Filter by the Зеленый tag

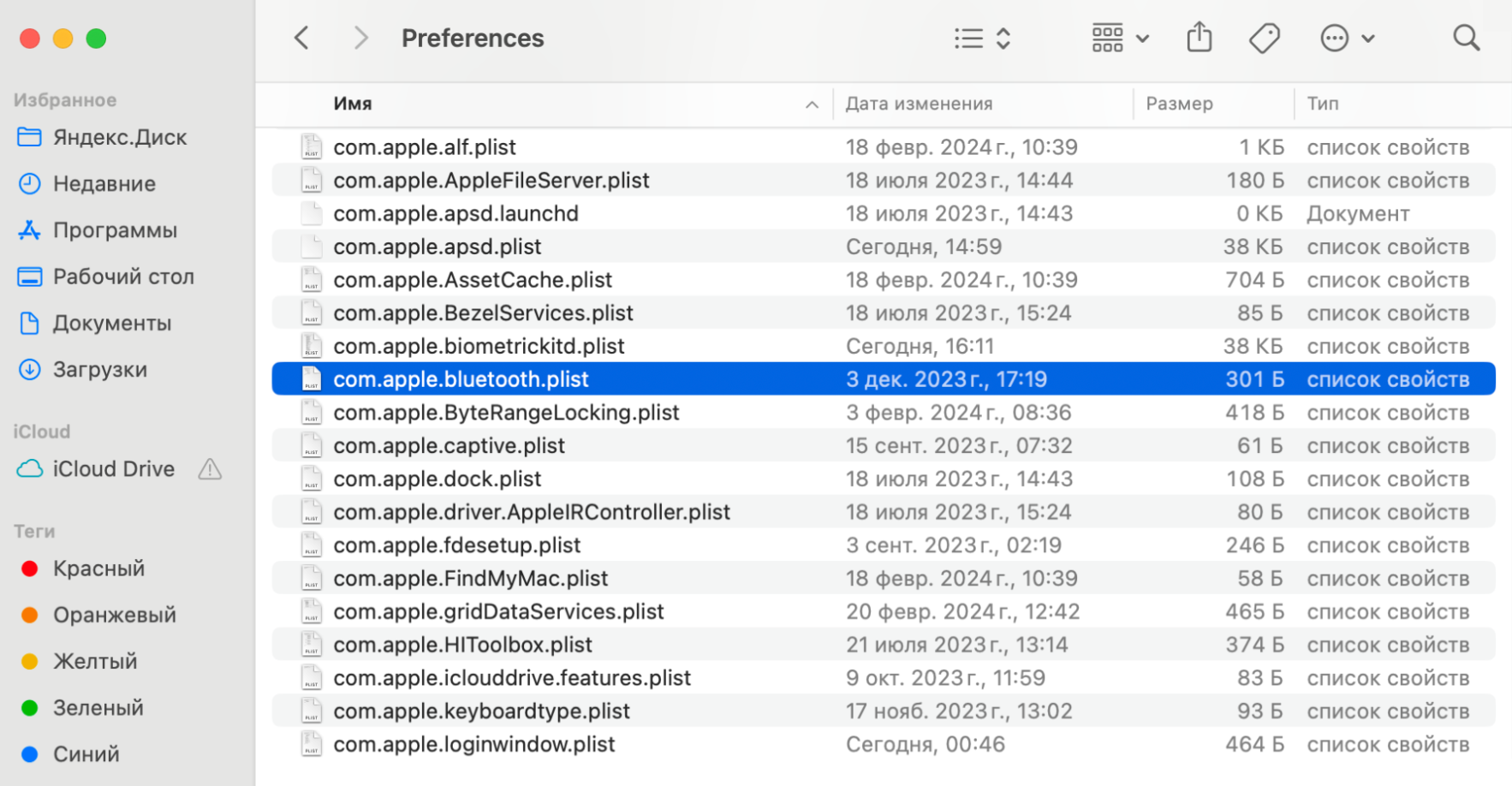tap(98, 707)
